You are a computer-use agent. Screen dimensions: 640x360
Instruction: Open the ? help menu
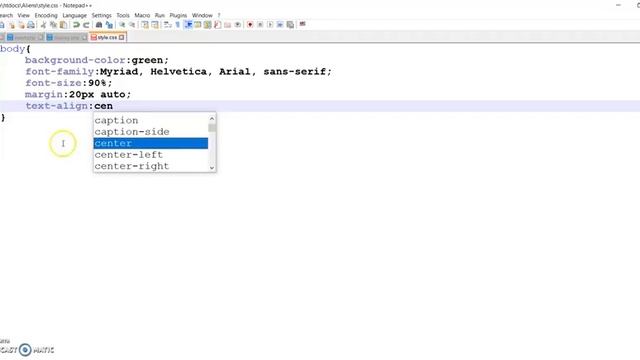(219, 15)
